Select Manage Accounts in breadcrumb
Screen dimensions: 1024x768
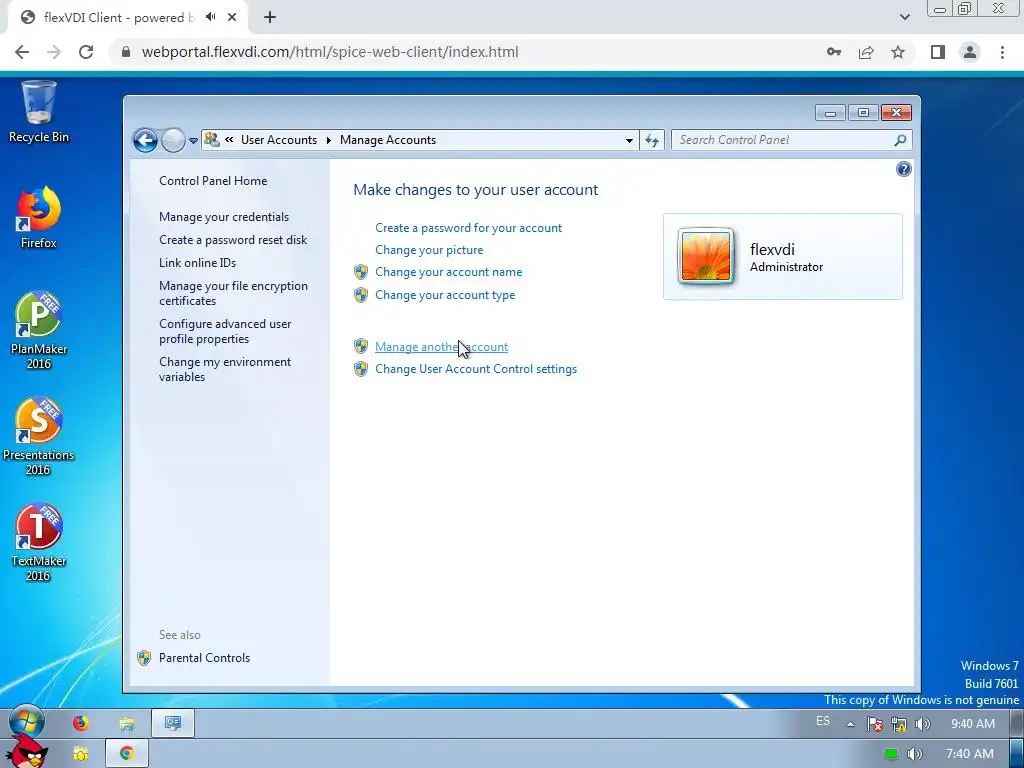388,140
